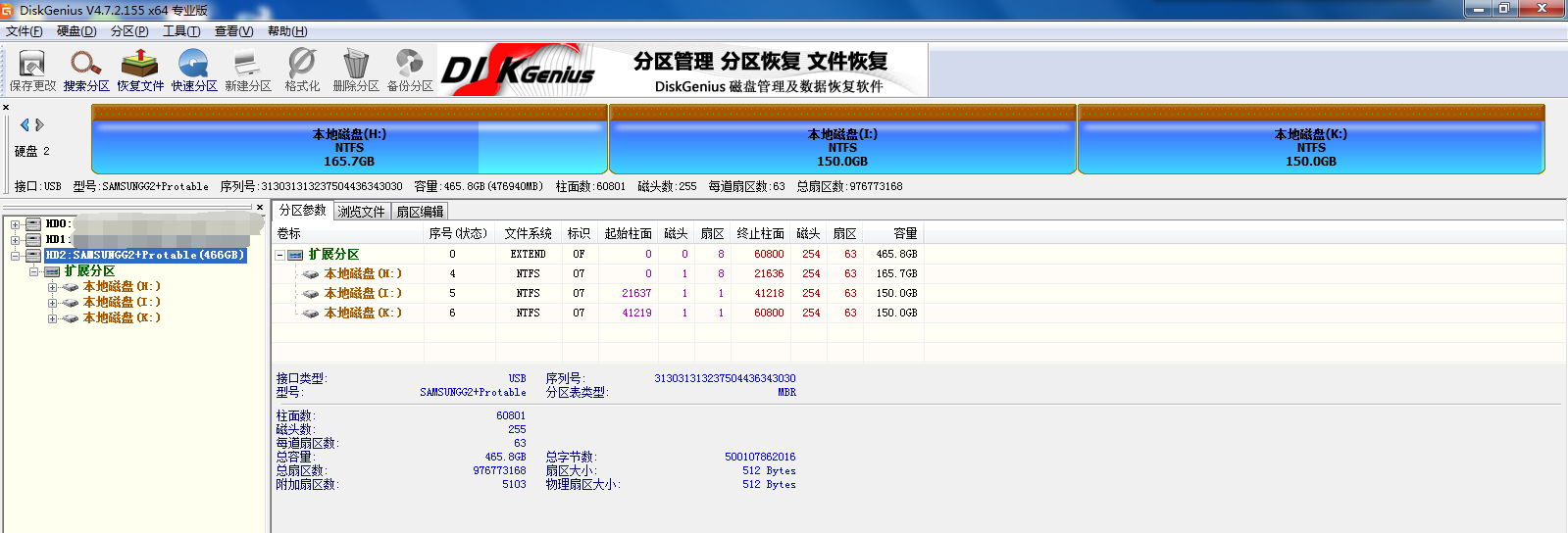Collapse the extended partition row in table
Image resolution: width=1568 pixels, height=533 pixels.
pos(280,255)
